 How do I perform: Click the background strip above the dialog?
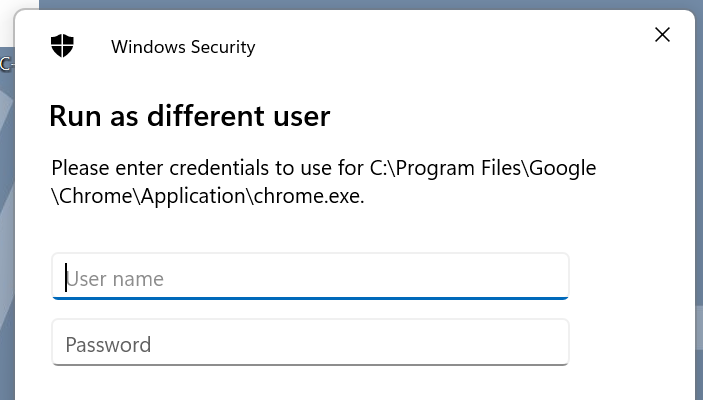[359, 4]
